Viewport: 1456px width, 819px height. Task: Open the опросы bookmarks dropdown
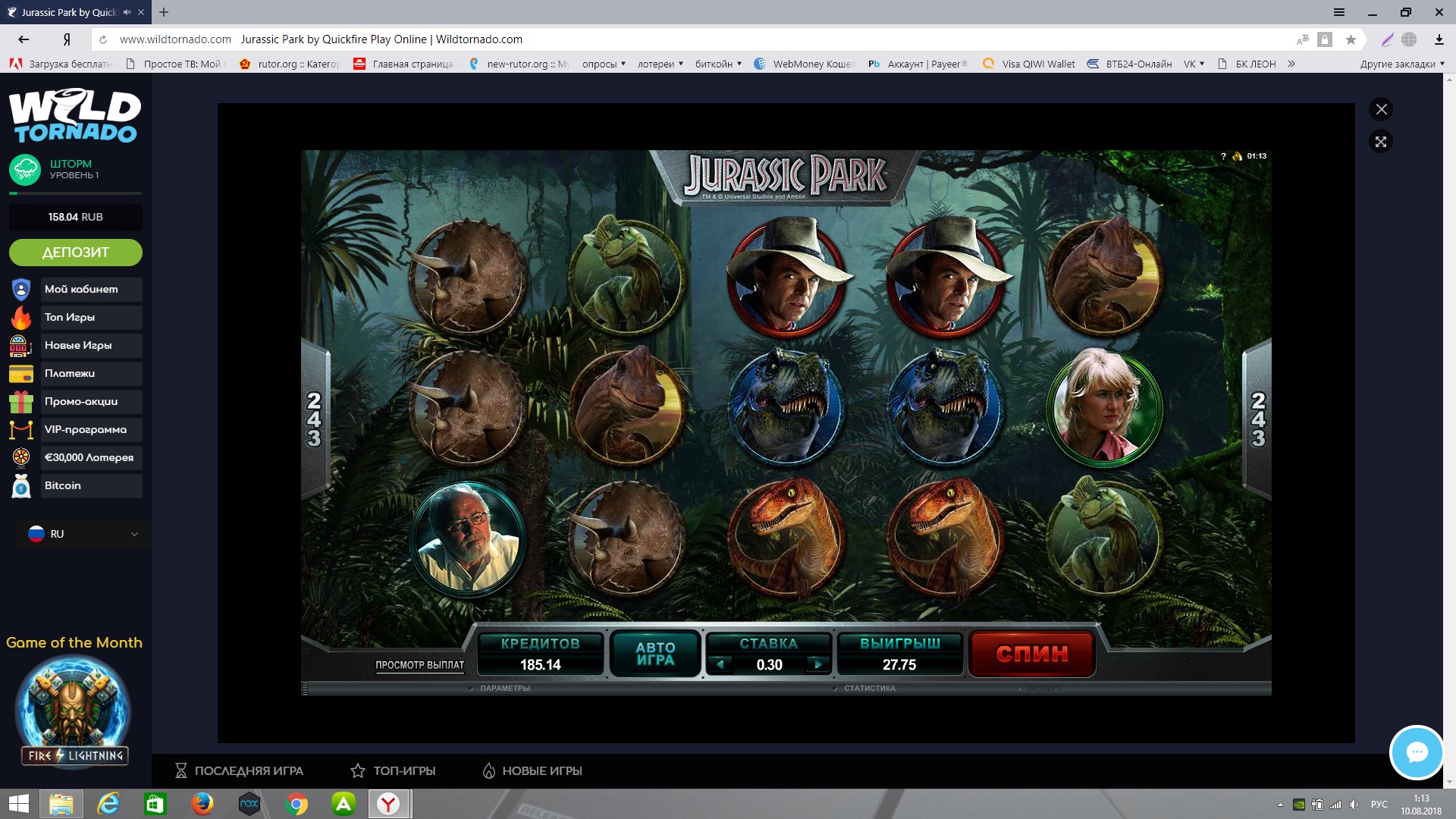pos(604,64)
